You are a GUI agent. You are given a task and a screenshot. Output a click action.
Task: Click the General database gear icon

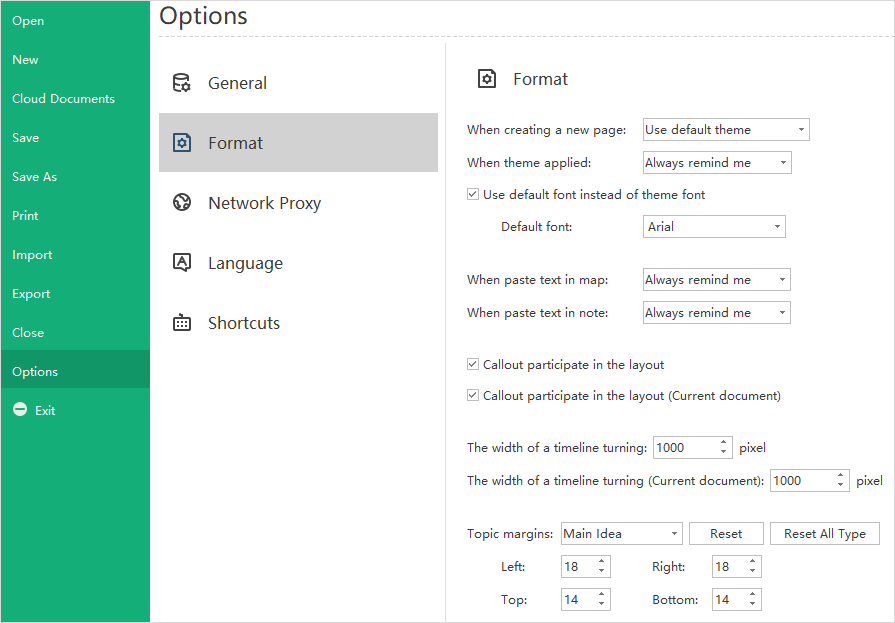coord(181,83)
